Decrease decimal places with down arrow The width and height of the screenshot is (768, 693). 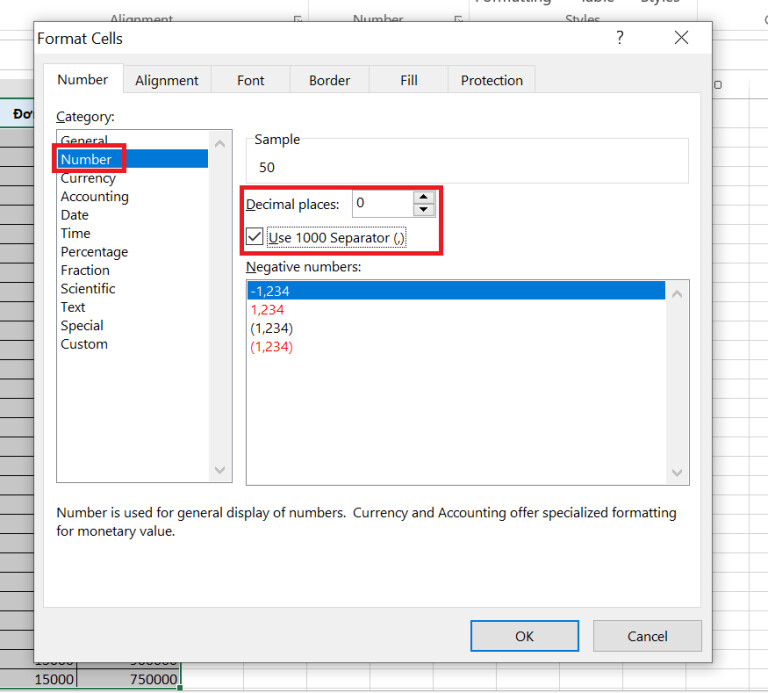pos(424,210)
